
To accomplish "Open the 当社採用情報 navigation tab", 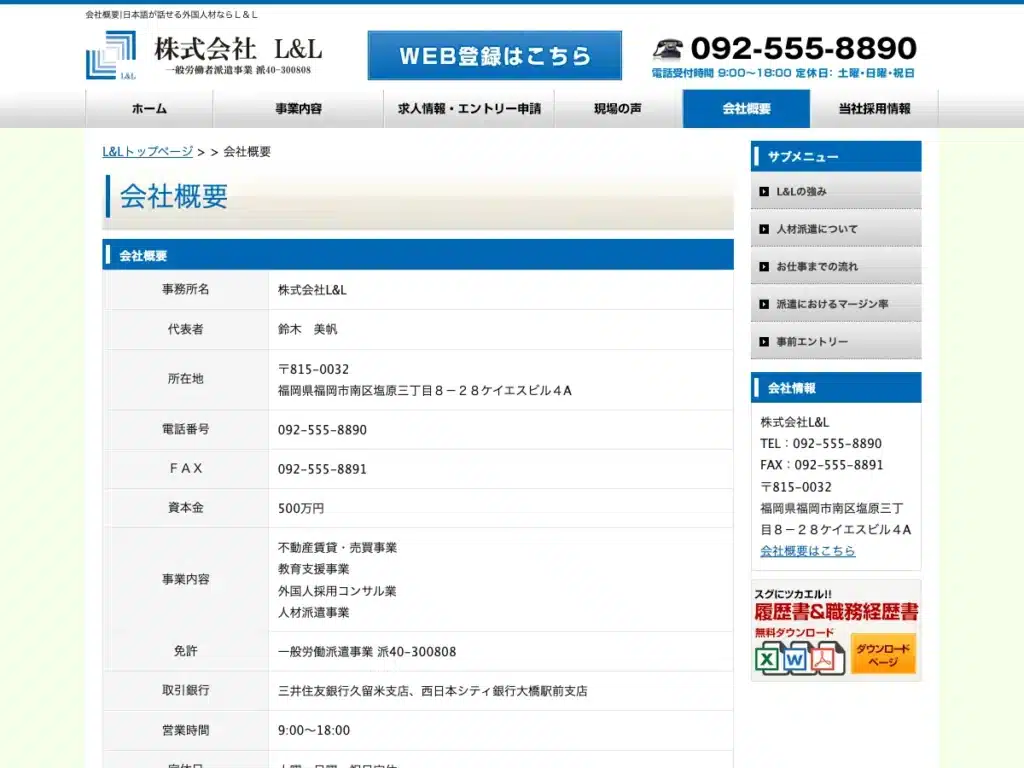I will pyautogui.click(x=874, y=108).
